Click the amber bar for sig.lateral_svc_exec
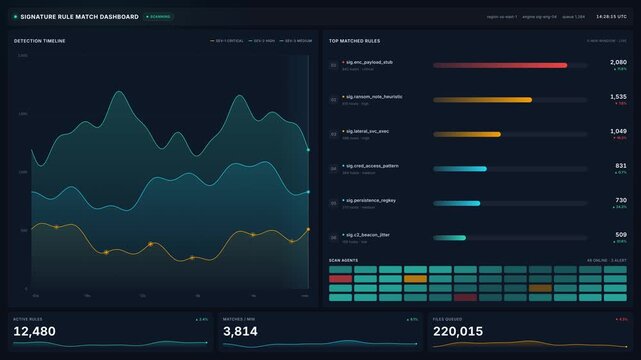The height and width of the screenshot is (360, 641). [467, 134]
